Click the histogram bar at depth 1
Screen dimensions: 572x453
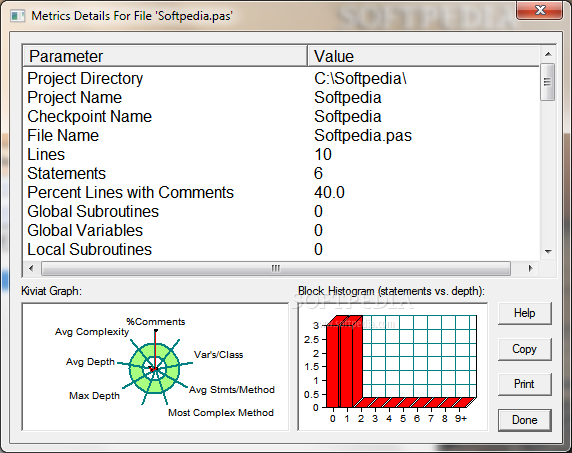click(347, 365)
